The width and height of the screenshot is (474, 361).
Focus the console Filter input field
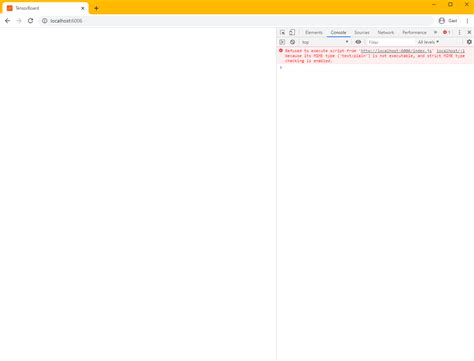pos(390,42)
